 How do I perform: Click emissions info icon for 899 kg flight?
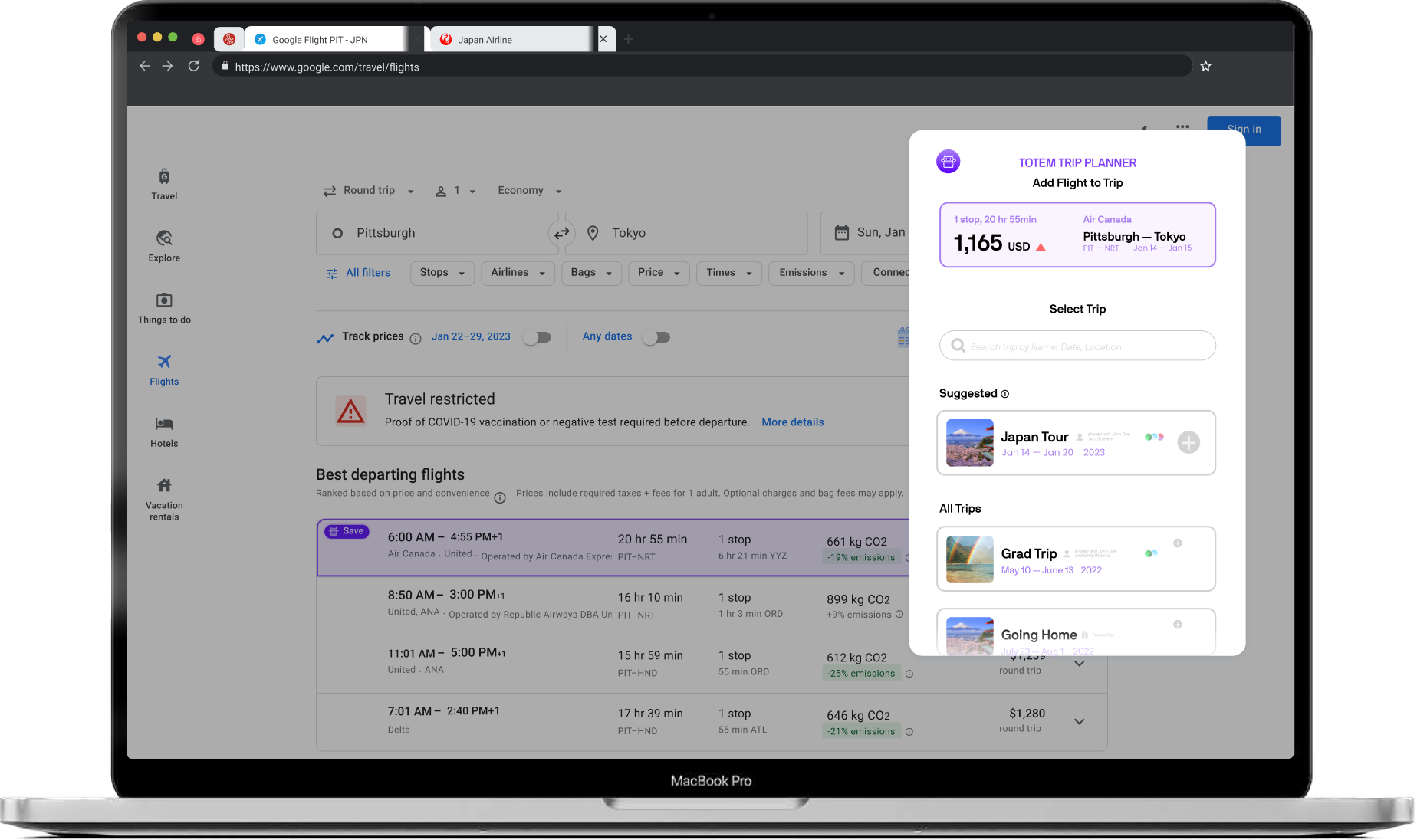(899, 615)
